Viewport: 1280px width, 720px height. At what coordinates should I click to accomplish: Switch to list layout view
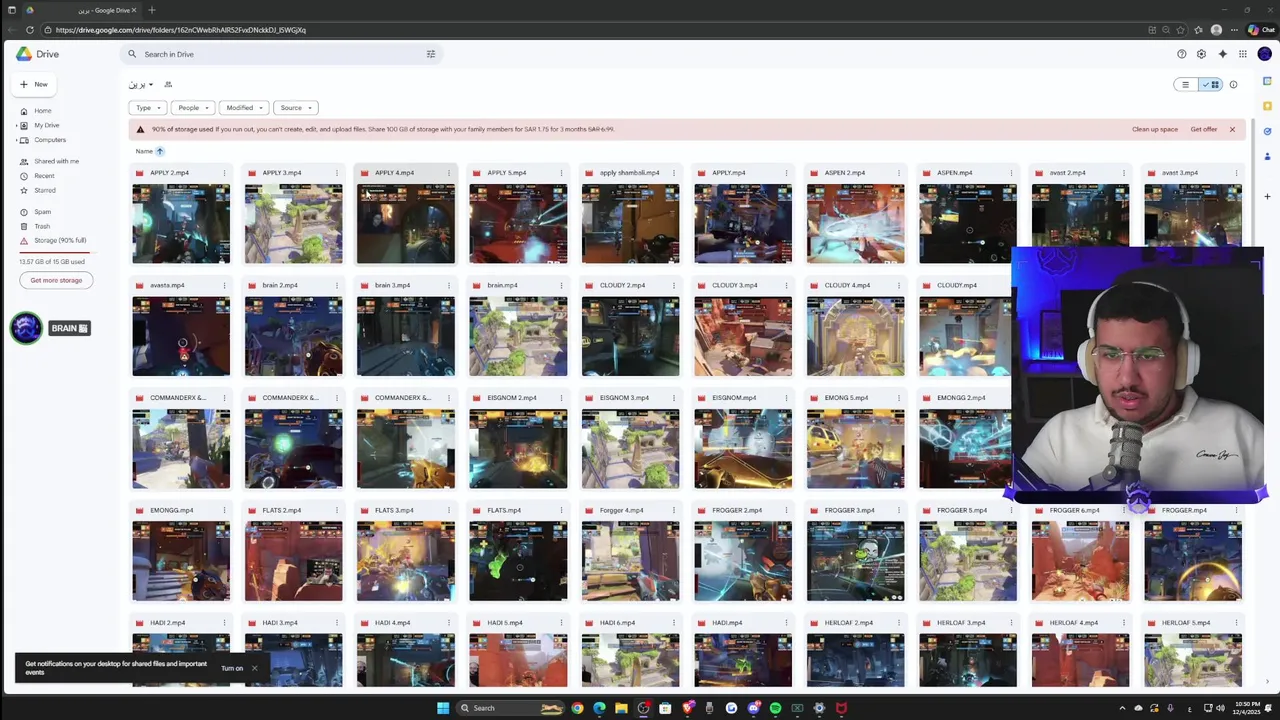[1185, 85]
